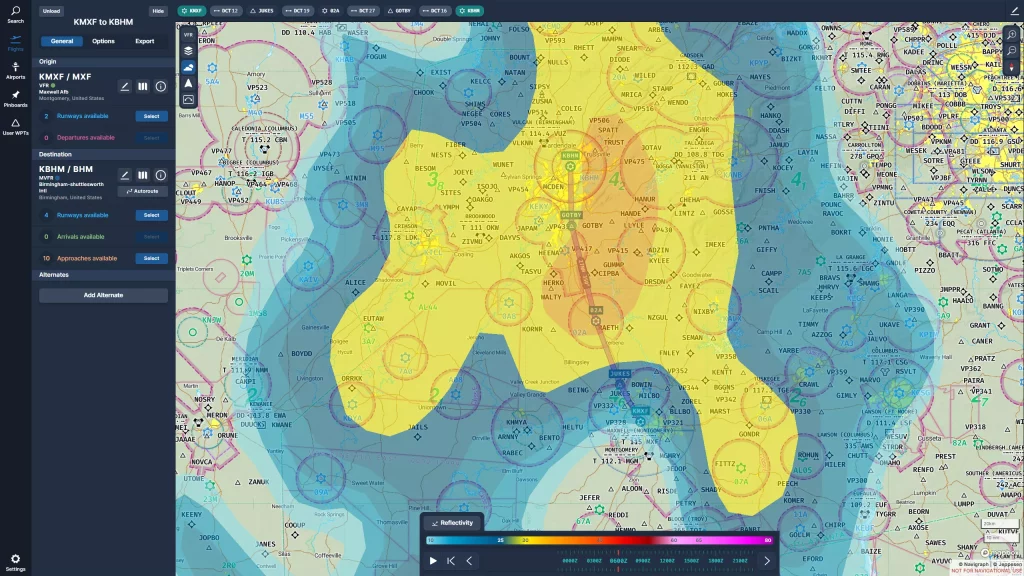This screenshot has width=1024, height=576.
Task: Click the GOTBY waypoint label on map
Action: coord(571,214)
